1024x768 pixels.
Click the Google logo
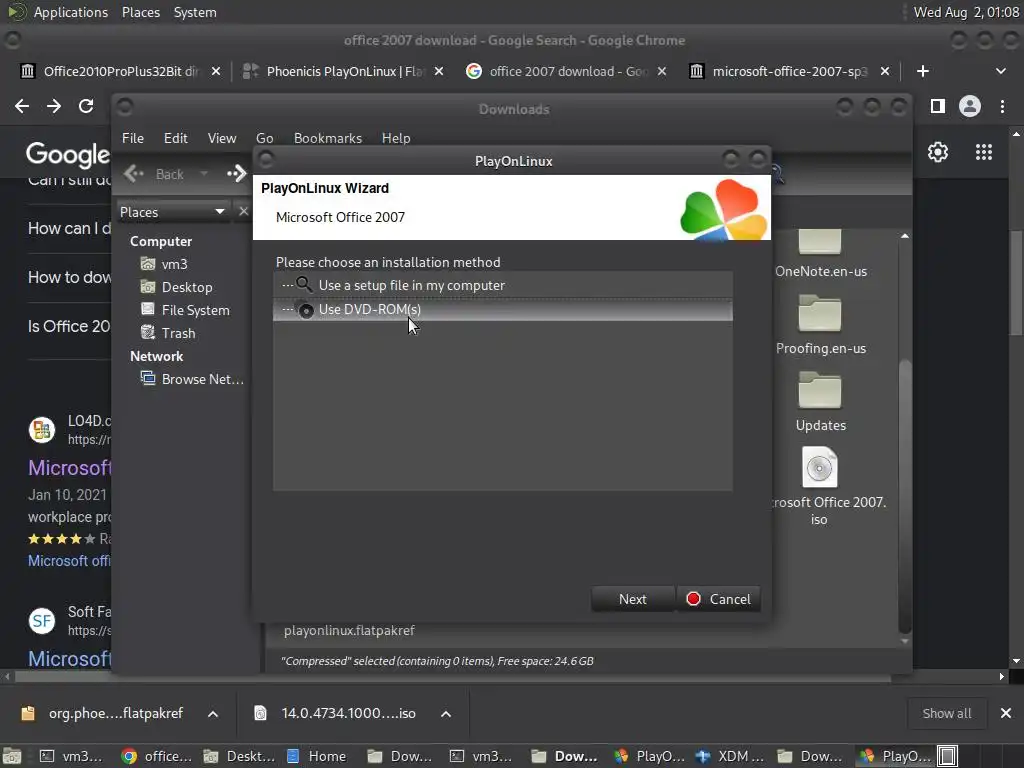tap(68, 154)
